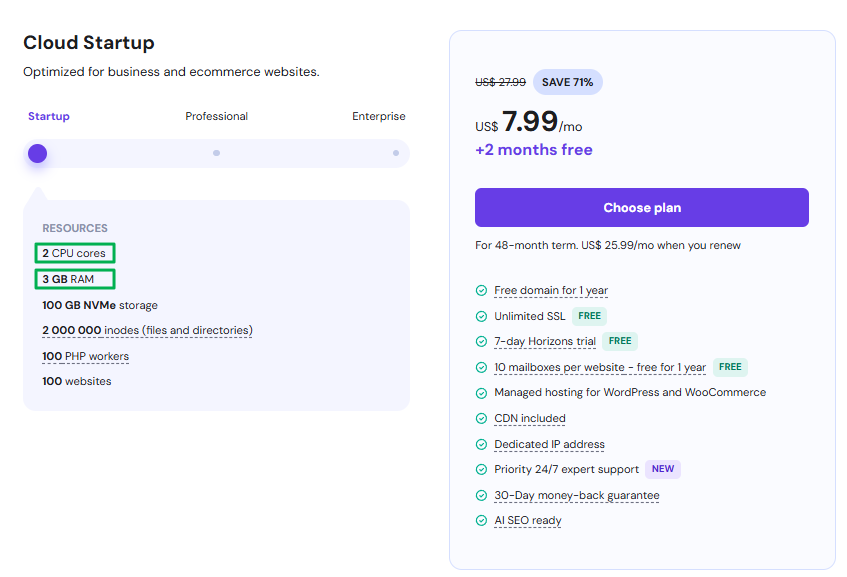Click the Free domain for 1 year link
This screenshot has width=847, height=577.
[551, 290]
